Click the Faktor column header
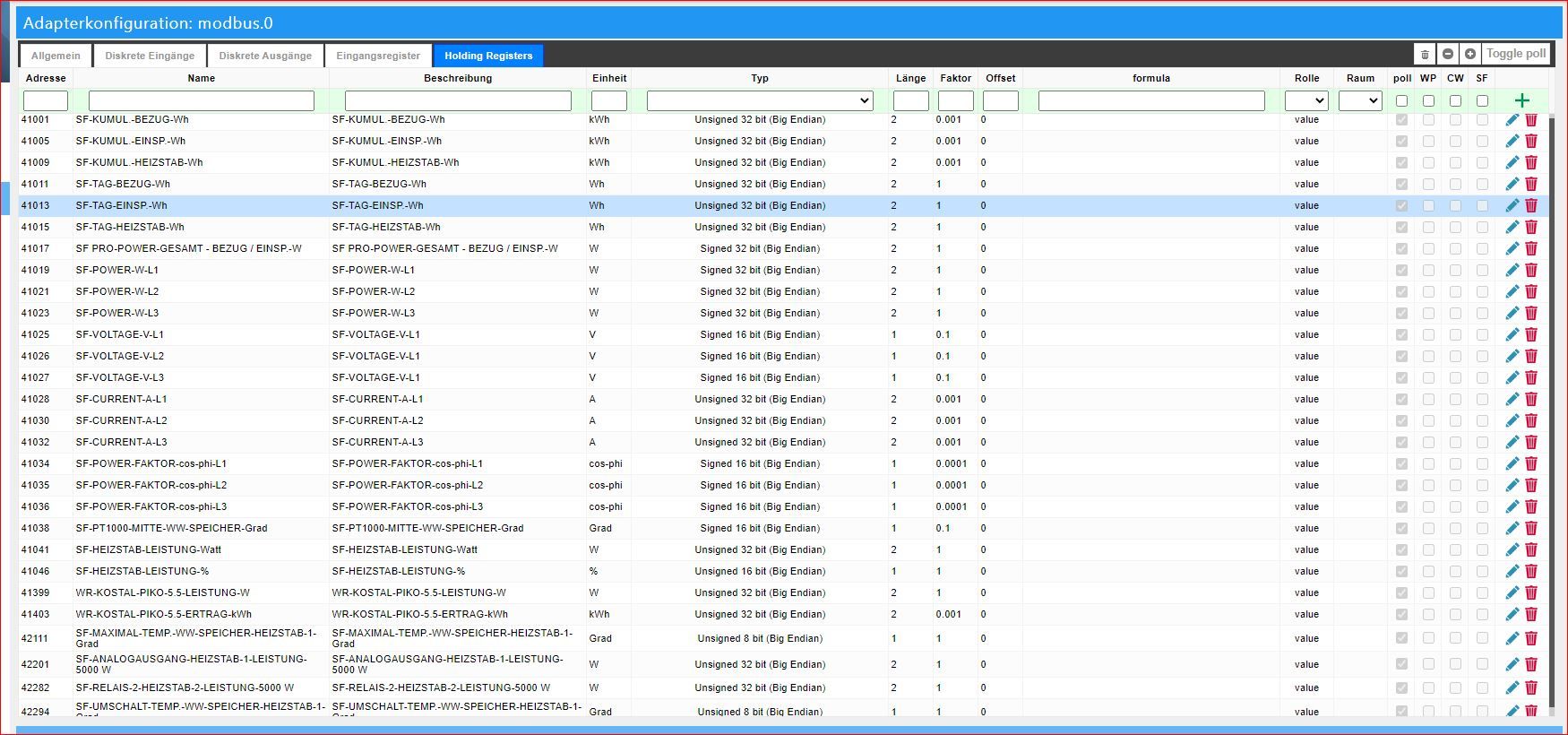Screen dimensions: 1568x735 pyautogui.click(x=956, y=78)
